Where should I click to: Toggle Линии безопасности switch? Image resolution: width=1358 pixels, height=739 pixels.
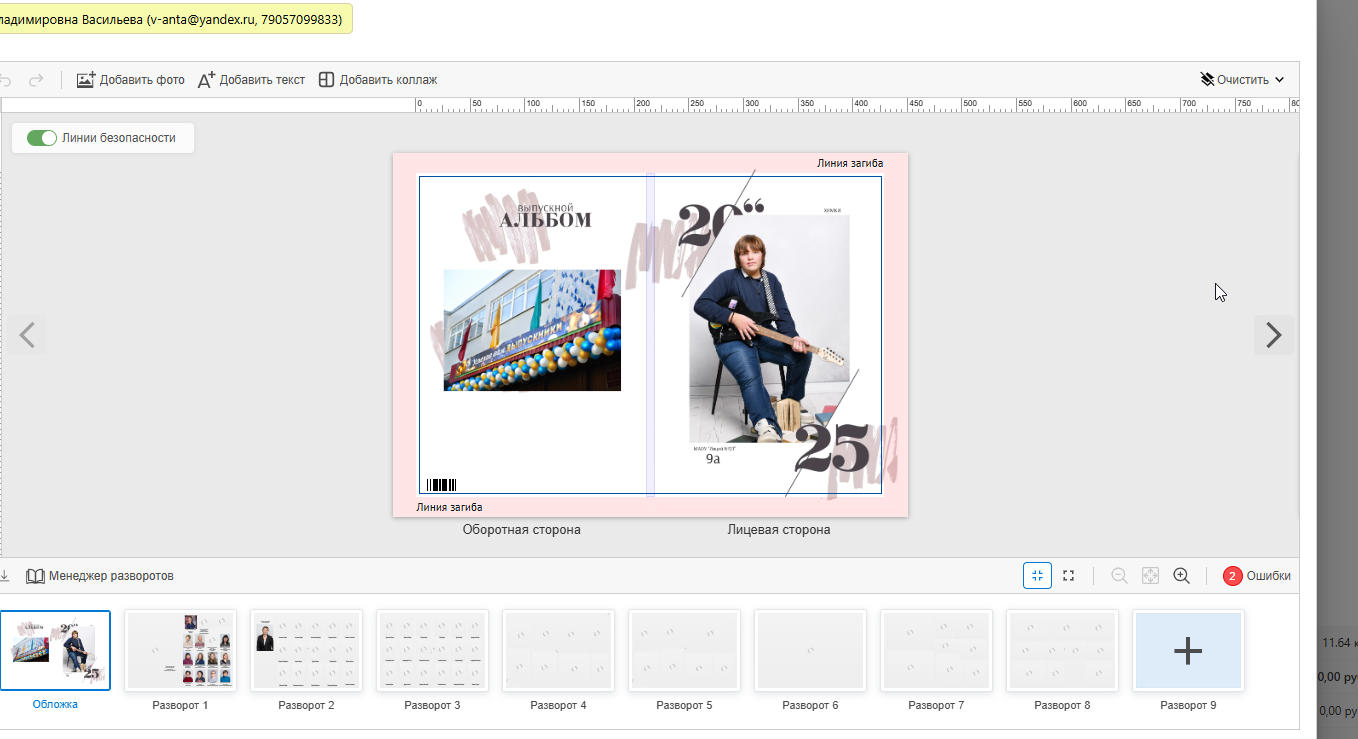tap(42, 138)
